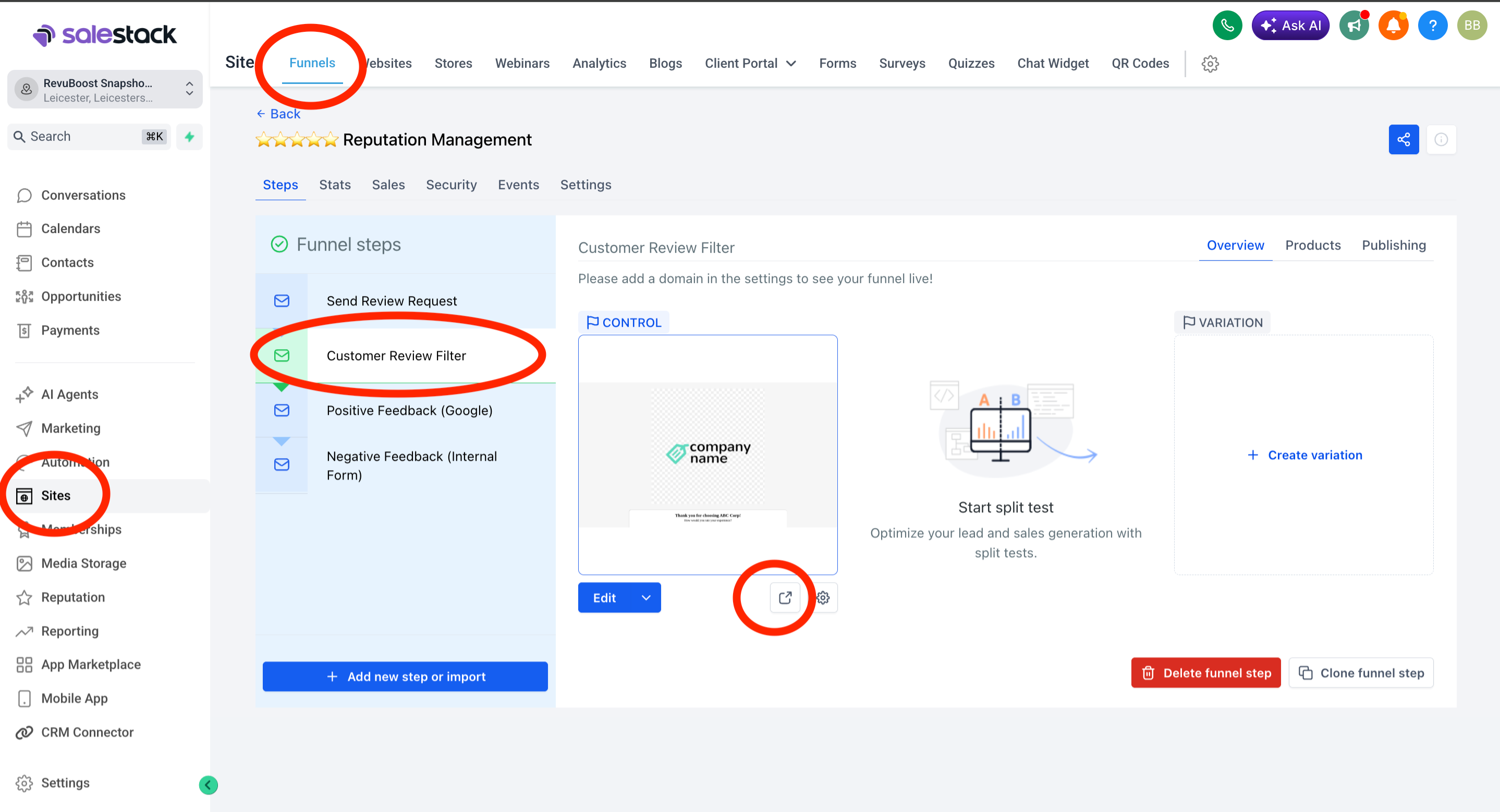Open Calendars in the sidebar

pos(70,229)
